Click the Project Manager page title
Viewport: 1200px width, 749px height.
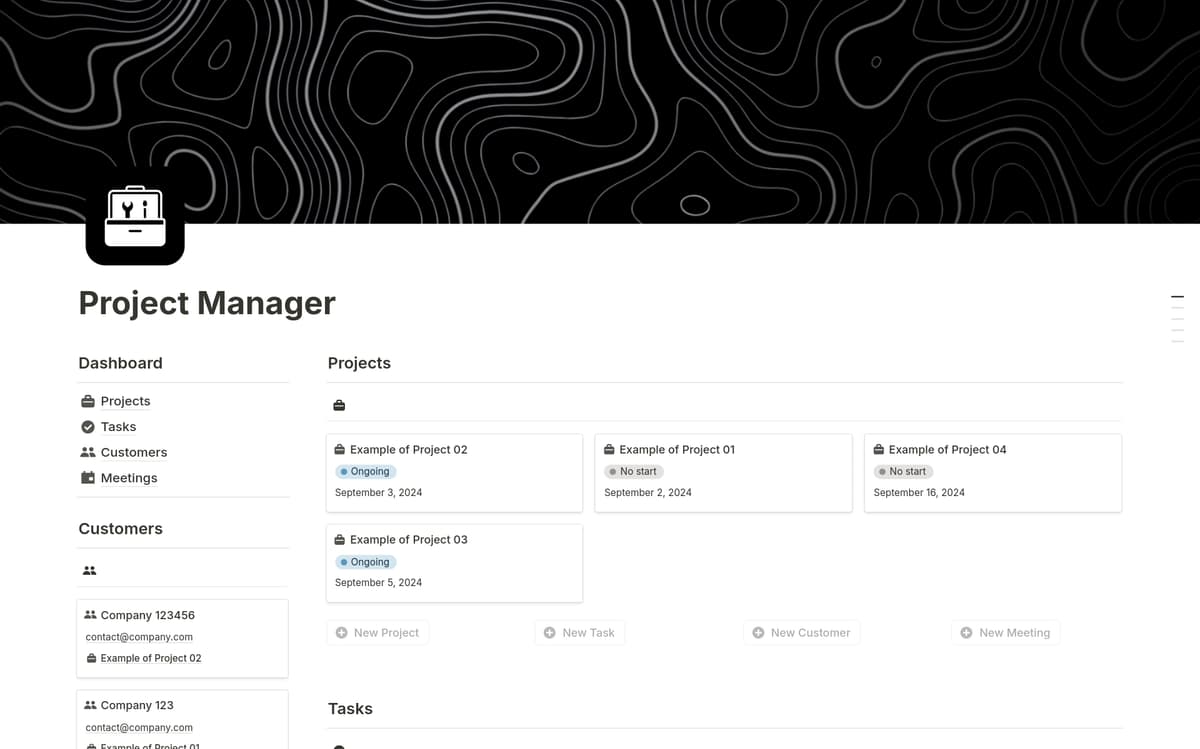click(207, 302)
